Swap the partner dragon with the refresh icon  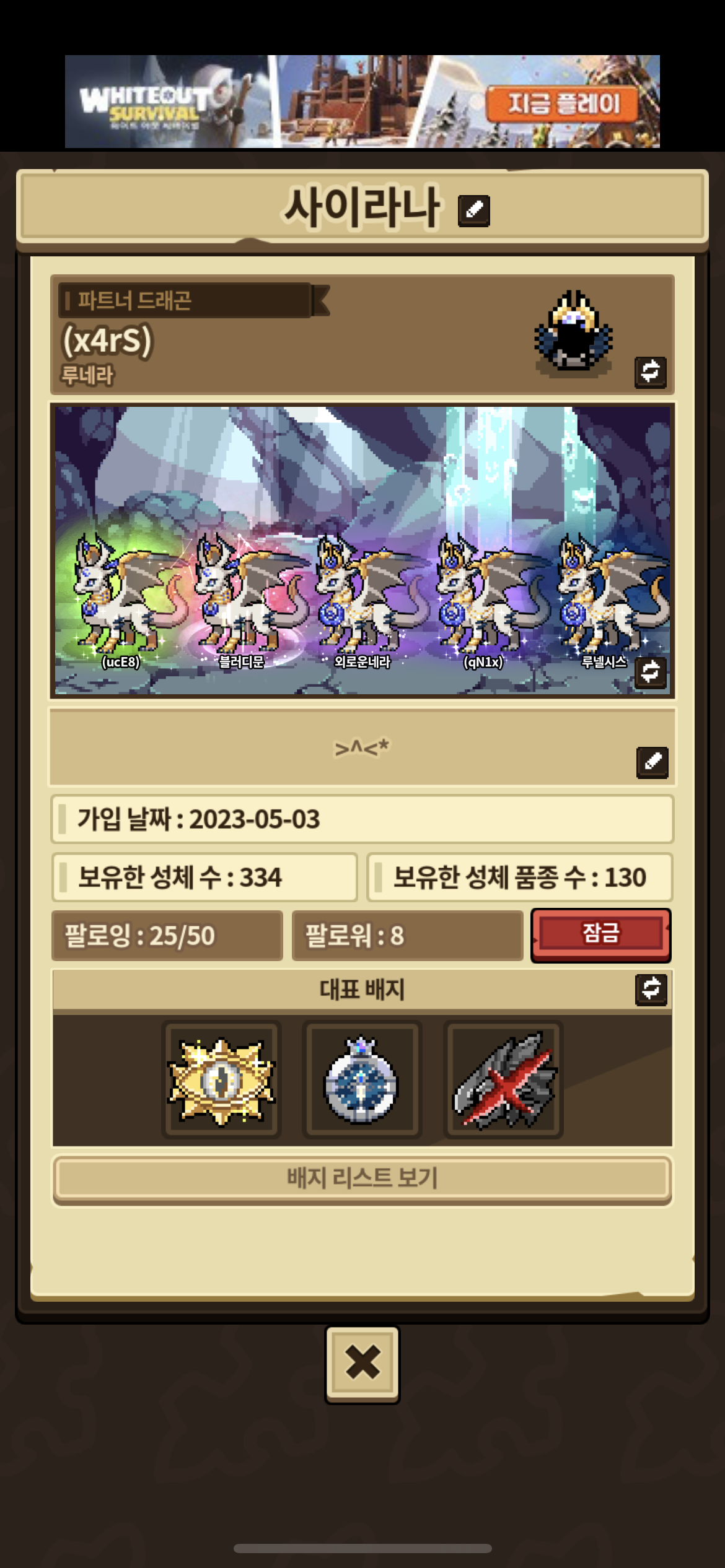coord(650,372)
